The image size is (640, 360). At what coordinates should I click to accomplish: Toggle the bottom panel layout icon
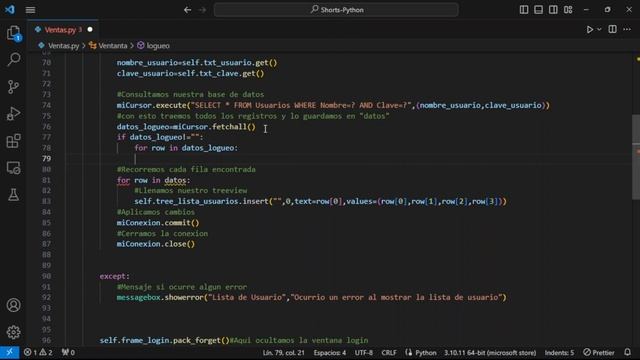tap(538, 9)
